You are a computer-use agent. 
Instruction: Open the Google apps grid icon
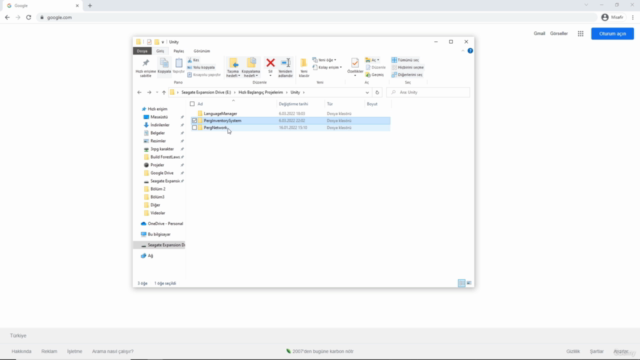click(580, 33)
